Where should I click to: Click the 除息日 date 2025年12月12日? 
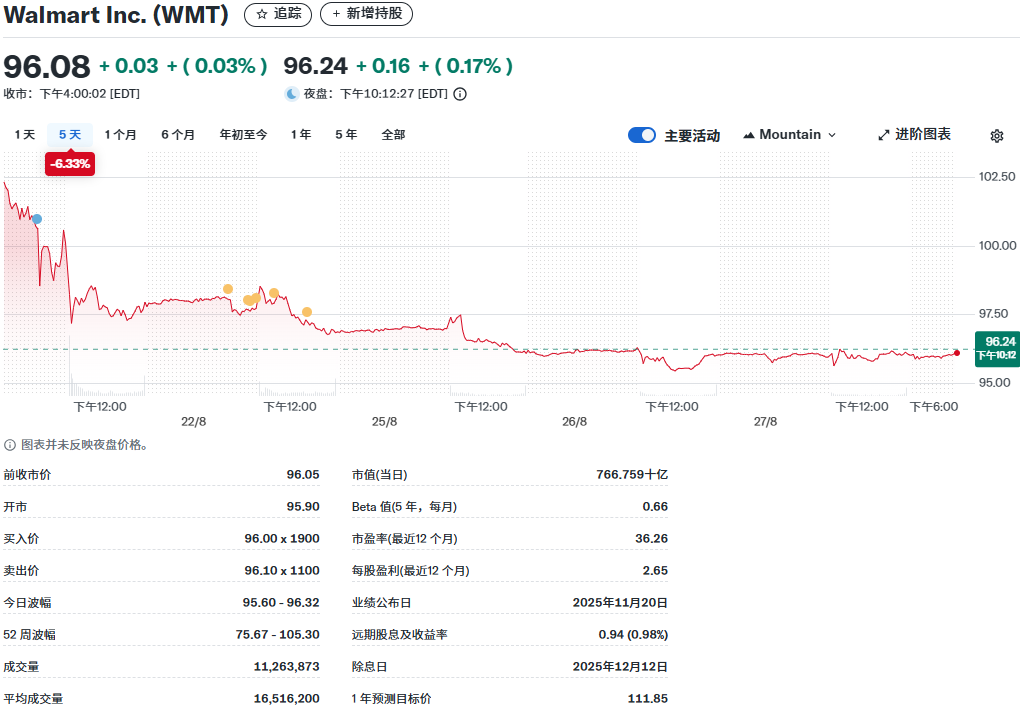[x=620, y=667]
